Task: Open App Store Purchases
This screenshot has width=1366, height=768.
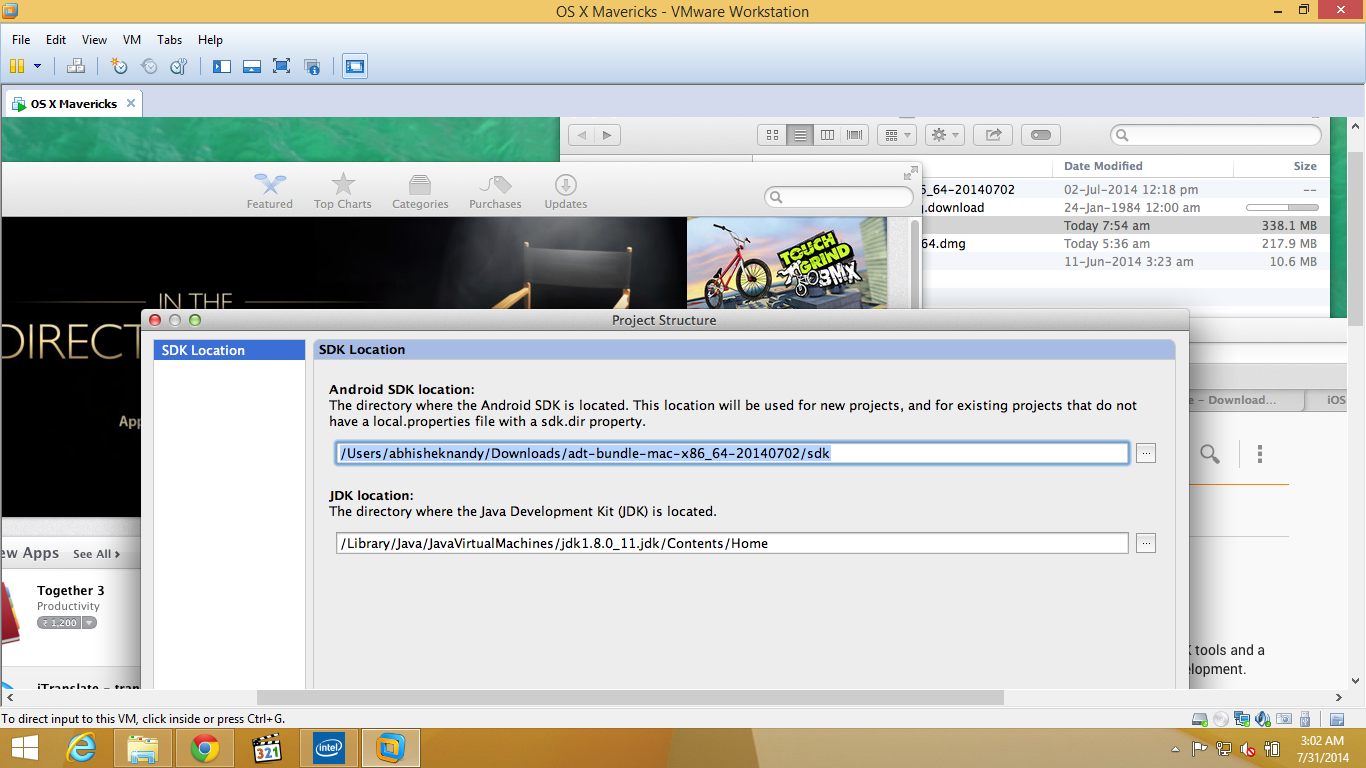Action: pyautogui.click(x=495, y=191)
